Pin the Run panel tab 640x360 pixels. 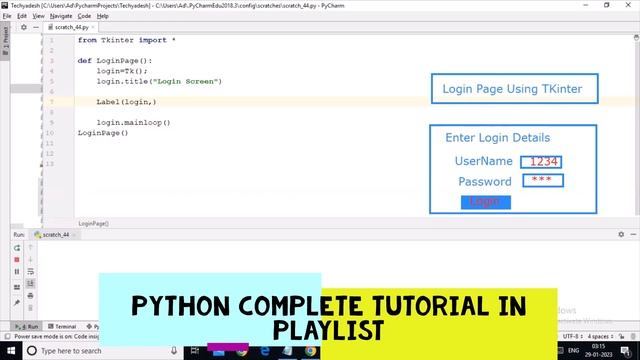tap(17, 303)
